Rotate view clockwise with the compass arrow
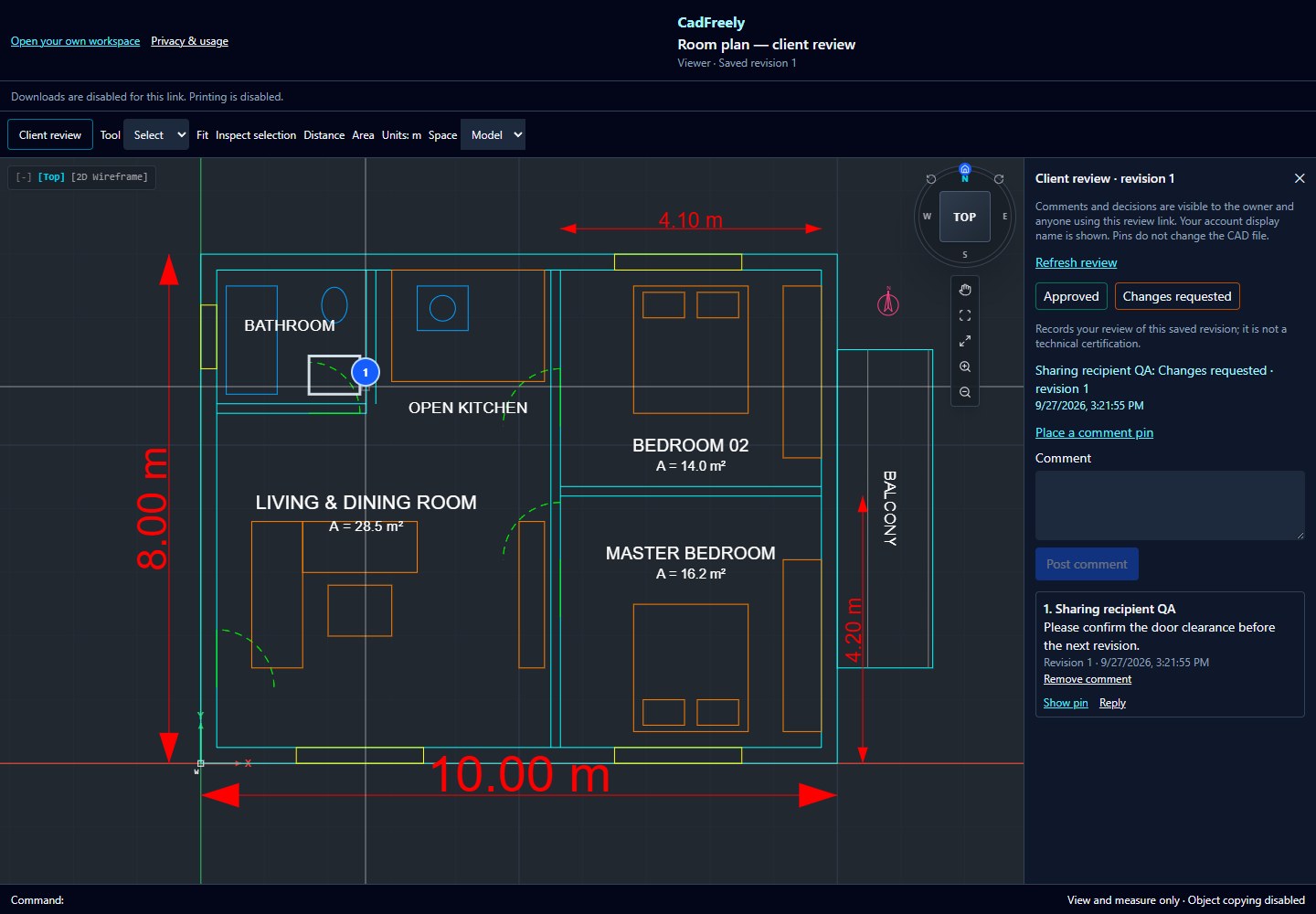This screenshot has width=1316, height=914. point(999,179)
